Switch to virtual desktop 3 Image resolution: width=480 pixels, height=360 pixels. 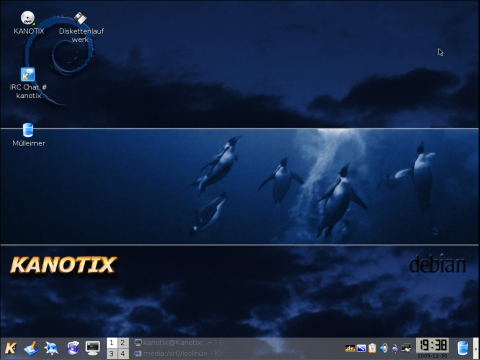(x=112, y=353)
